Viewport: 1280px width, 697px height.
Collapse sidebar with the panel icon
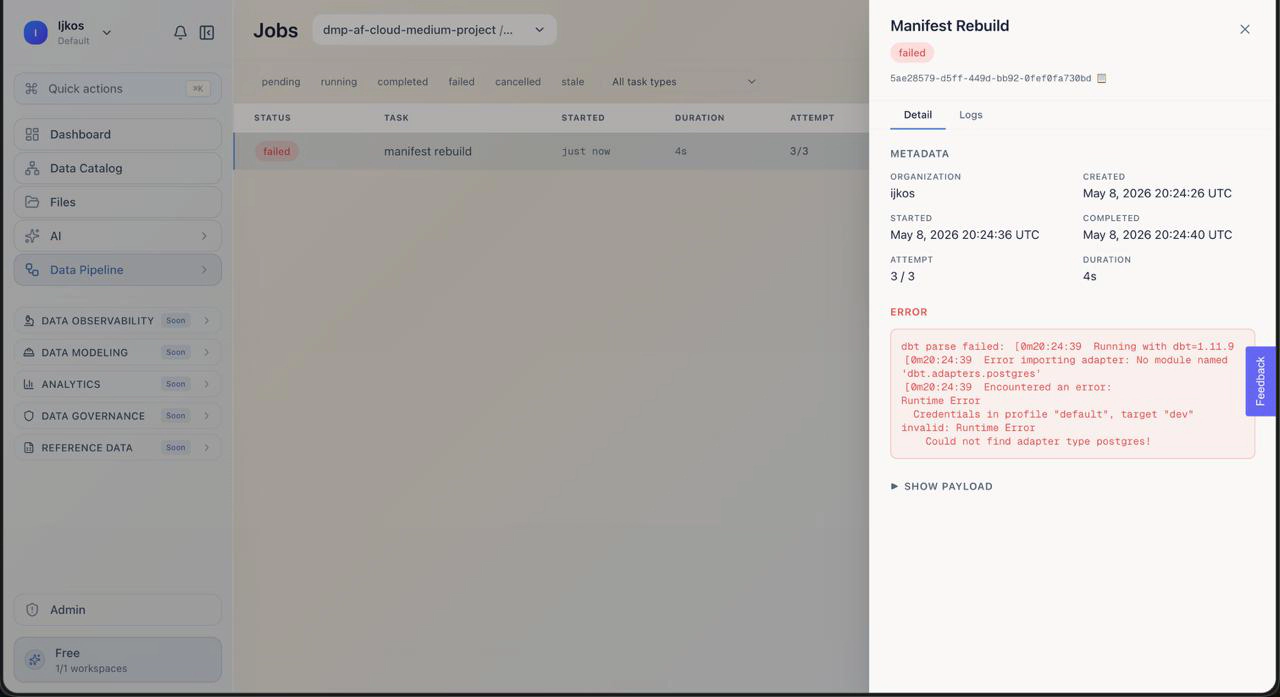207,33
